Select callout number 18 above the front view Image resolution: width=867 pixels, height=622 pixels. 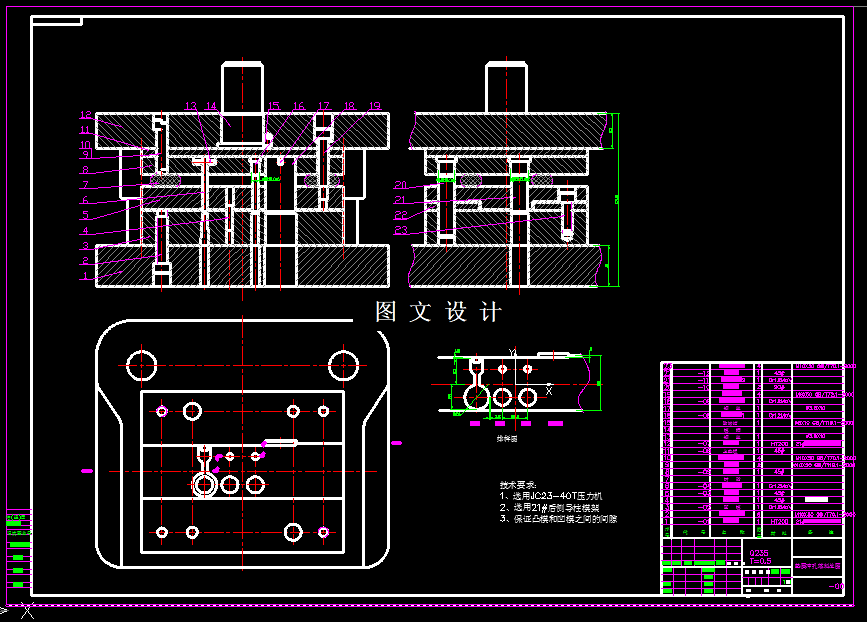click(x=349, y=106)
